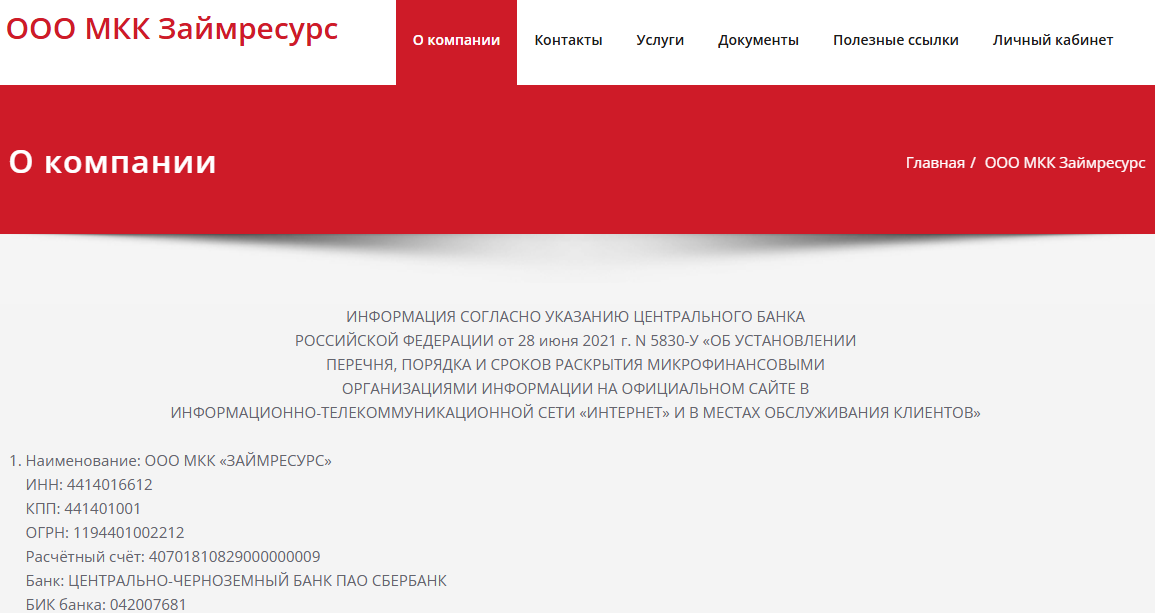Click the text line with N 5830-У

pyautogui.click(x=575, y=341)
